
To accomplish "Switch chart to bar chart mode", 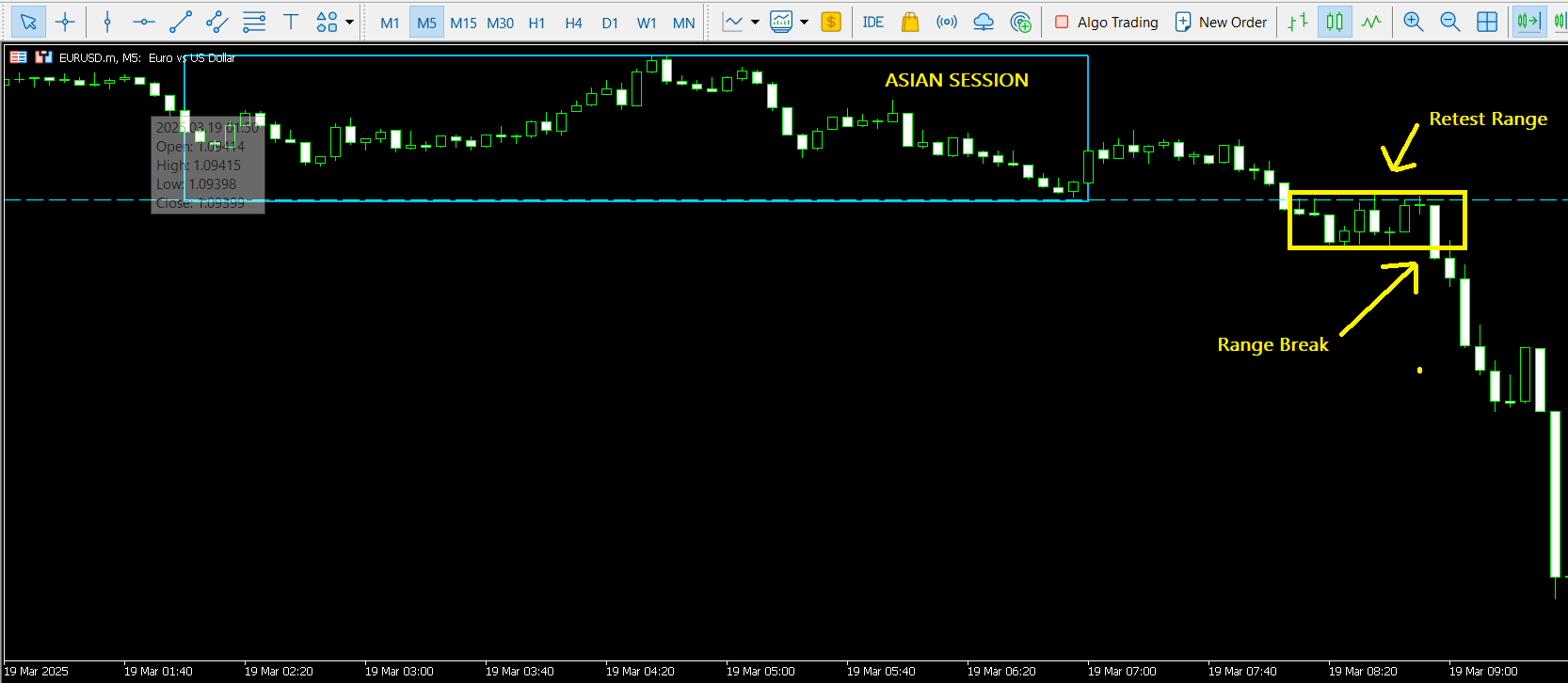I will tap(1298, 22).
